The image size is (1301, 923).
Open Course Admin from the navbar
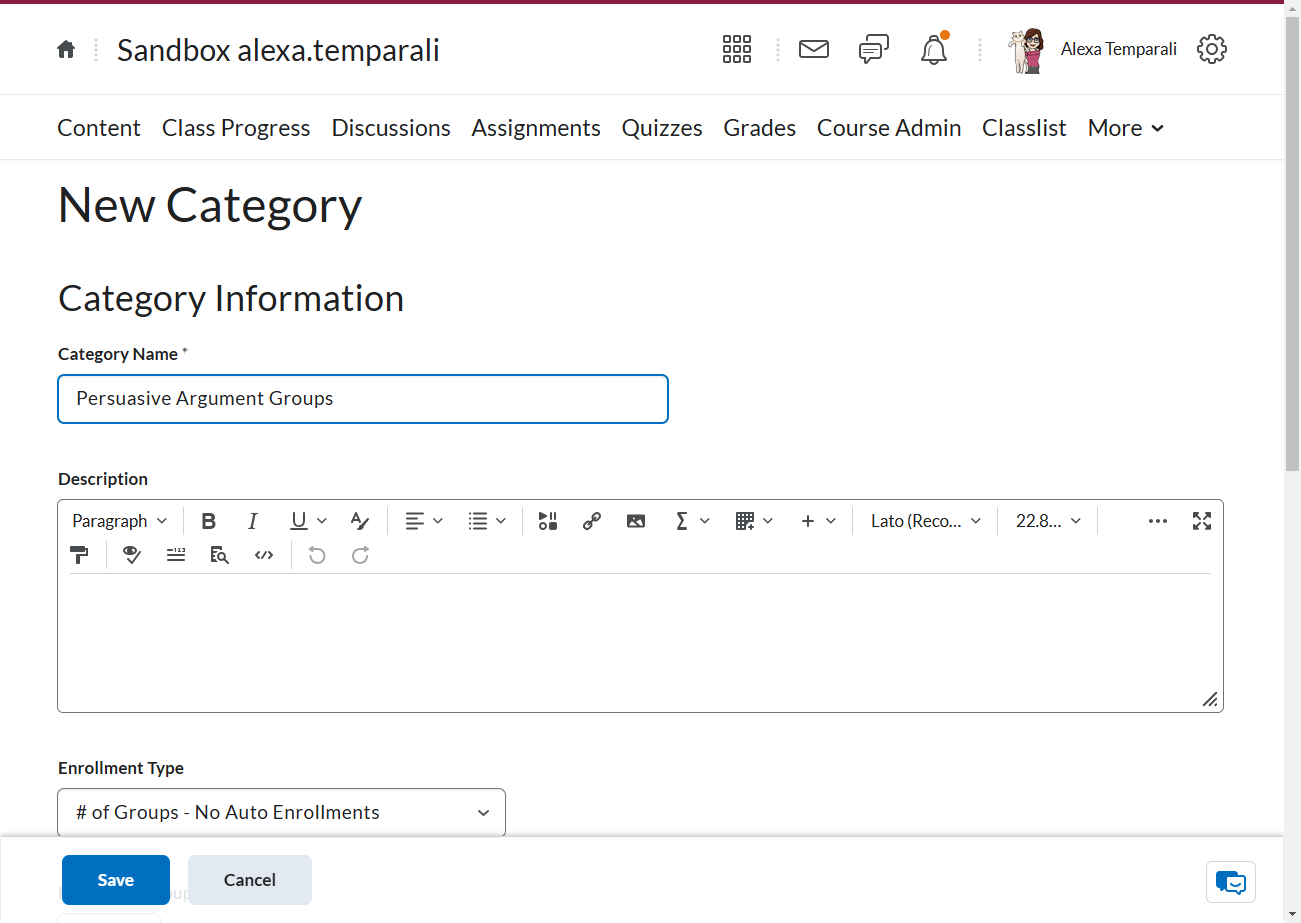point(889,128)
